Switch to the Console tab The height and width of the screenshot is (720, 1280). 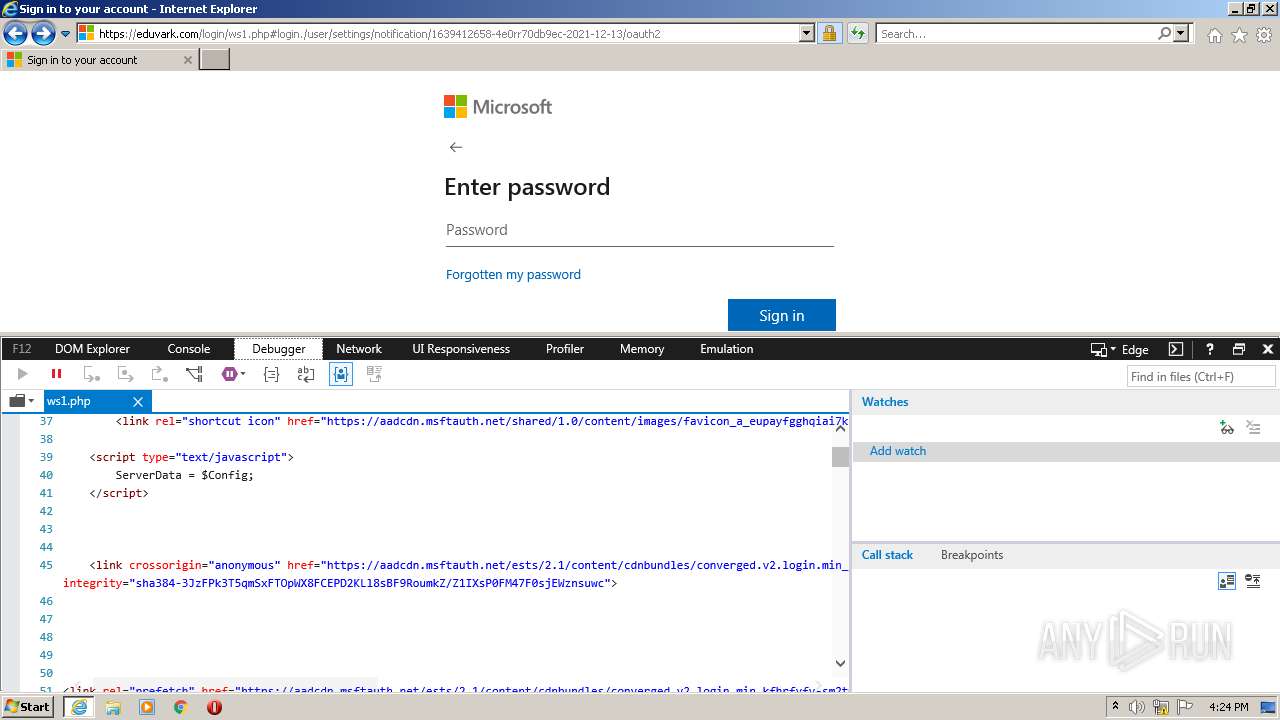click(189, 349)
